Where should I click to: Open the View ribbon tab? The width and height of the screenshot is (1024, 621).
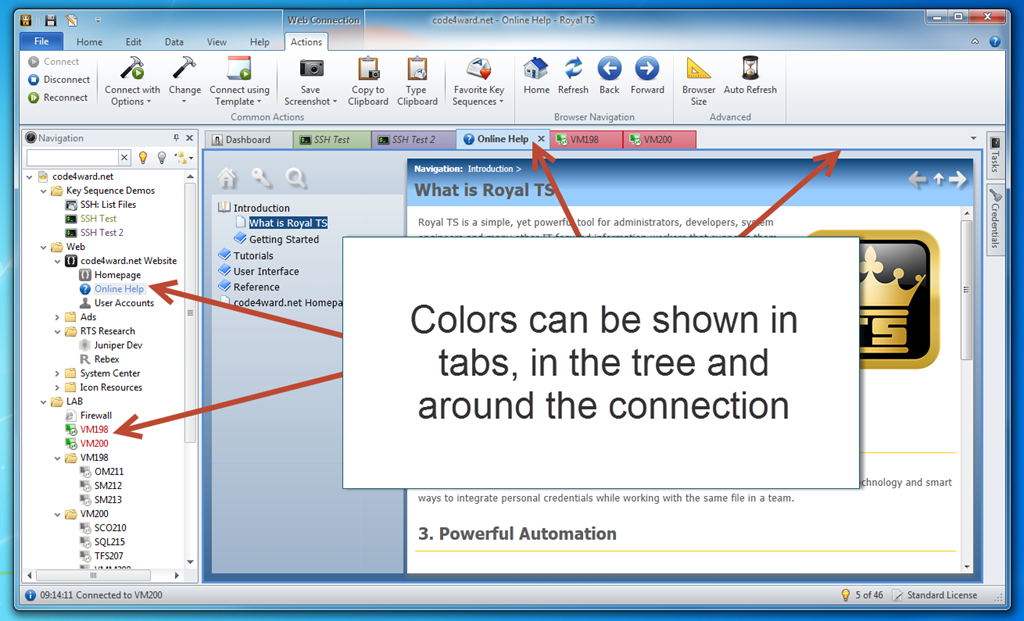coord(216,41)
